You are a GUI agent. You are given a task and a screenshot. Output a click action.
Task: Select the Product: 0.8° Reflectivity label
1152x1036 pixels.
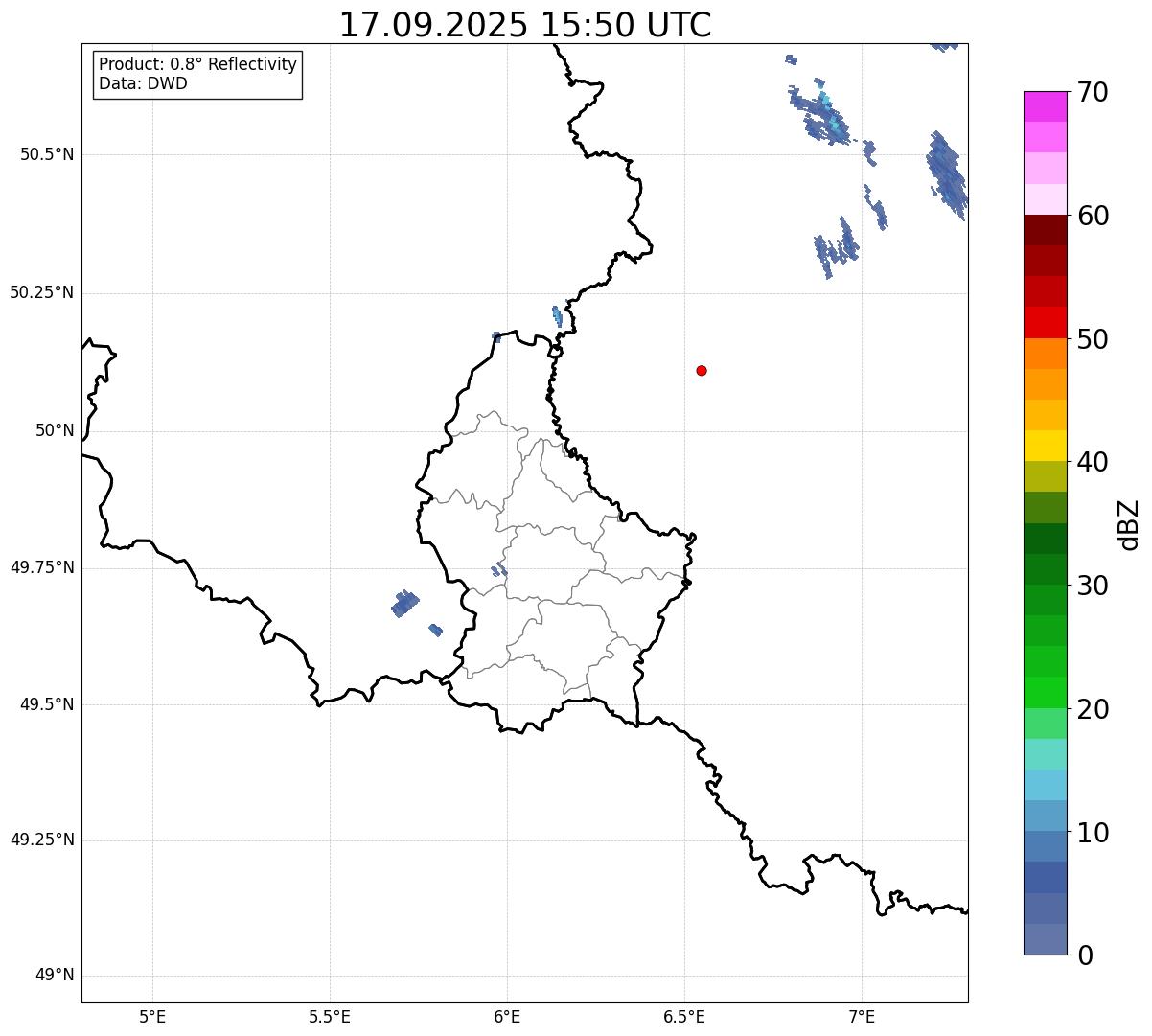(198, 64)
